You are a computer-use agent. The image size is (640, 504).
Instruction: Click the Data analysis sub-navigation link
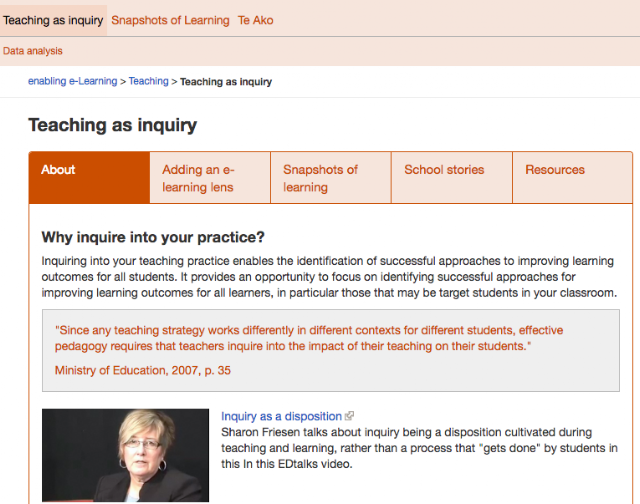pos(33,51)
